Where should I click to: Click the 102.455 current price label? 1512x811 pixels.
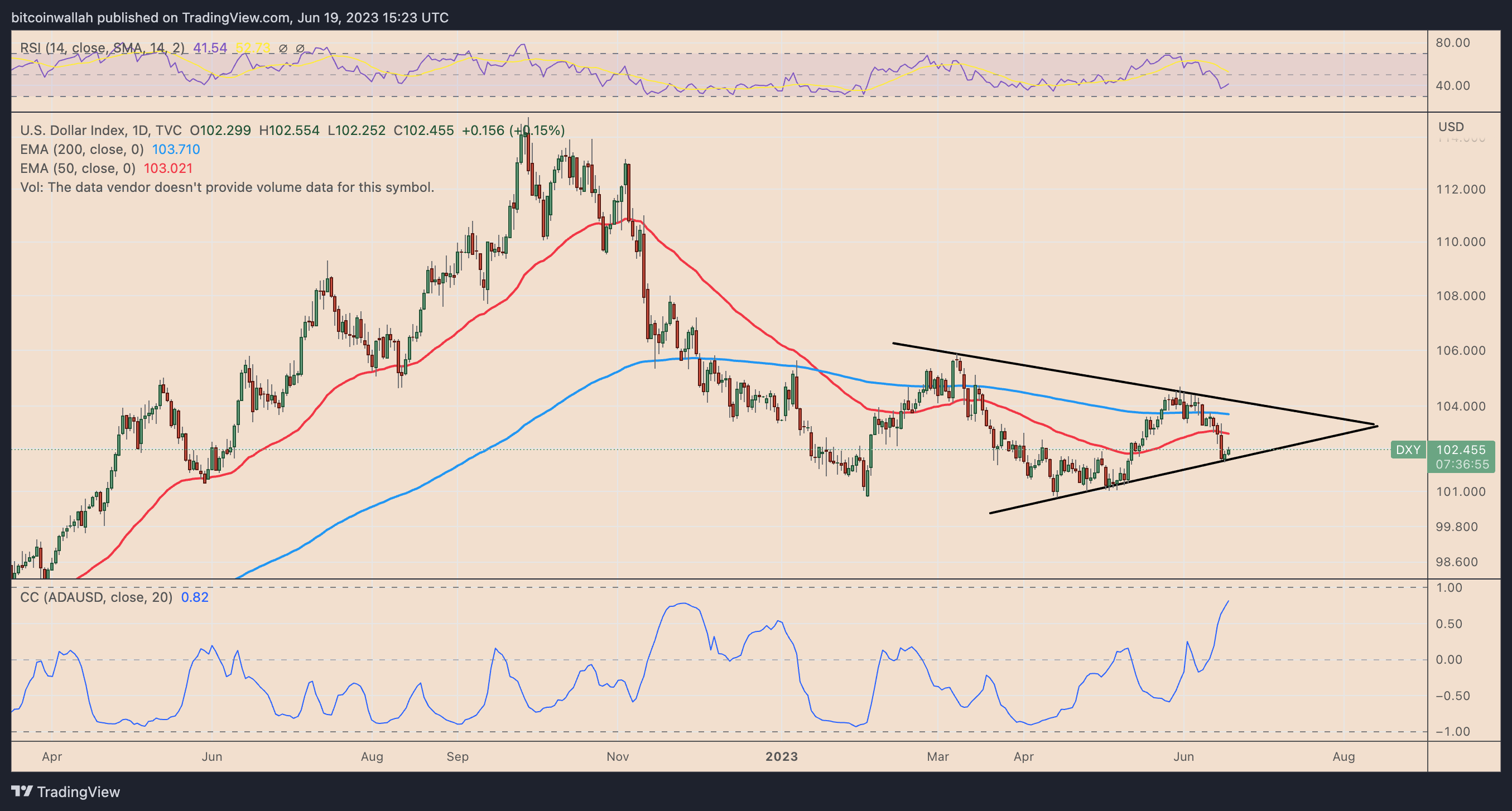pyautogui.click(x=1460, y=450)
